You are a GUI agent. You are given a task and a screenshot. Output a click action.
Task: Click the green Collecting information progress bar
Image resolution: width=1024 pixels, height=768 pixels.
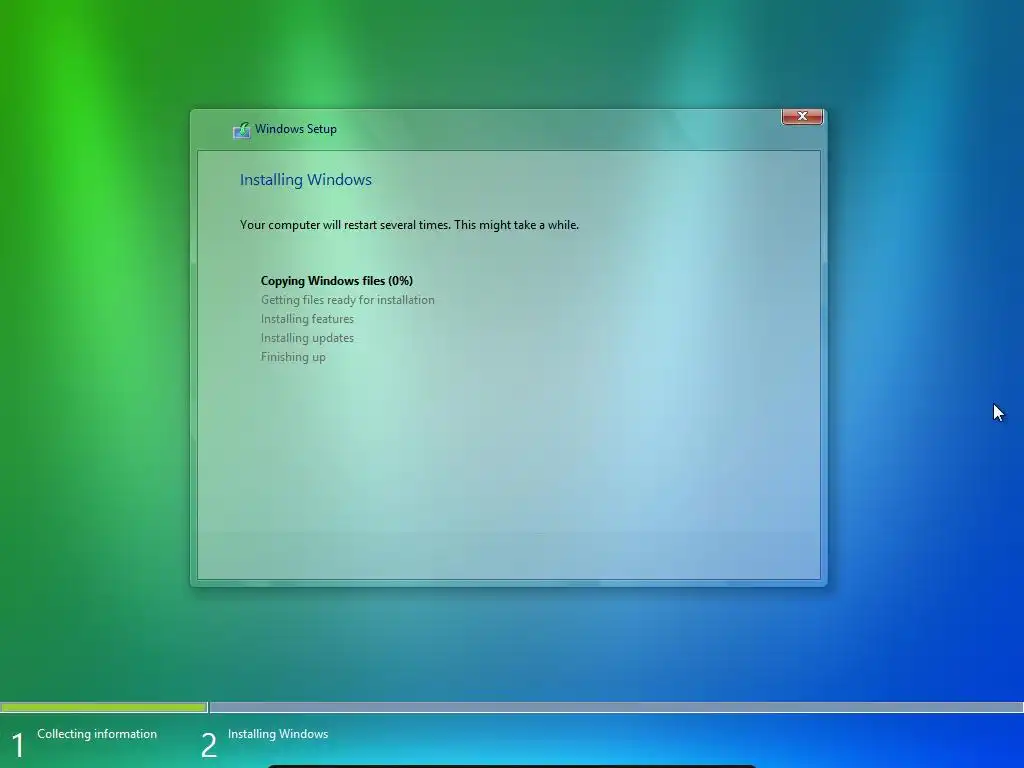tap(104, 707)
